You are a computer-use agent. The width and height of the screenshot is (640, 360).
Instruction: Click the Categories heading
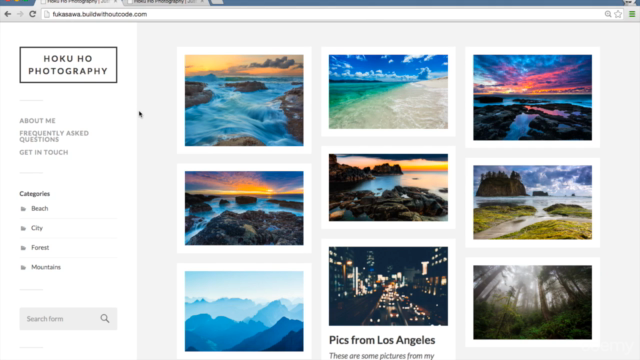[35, 194]
